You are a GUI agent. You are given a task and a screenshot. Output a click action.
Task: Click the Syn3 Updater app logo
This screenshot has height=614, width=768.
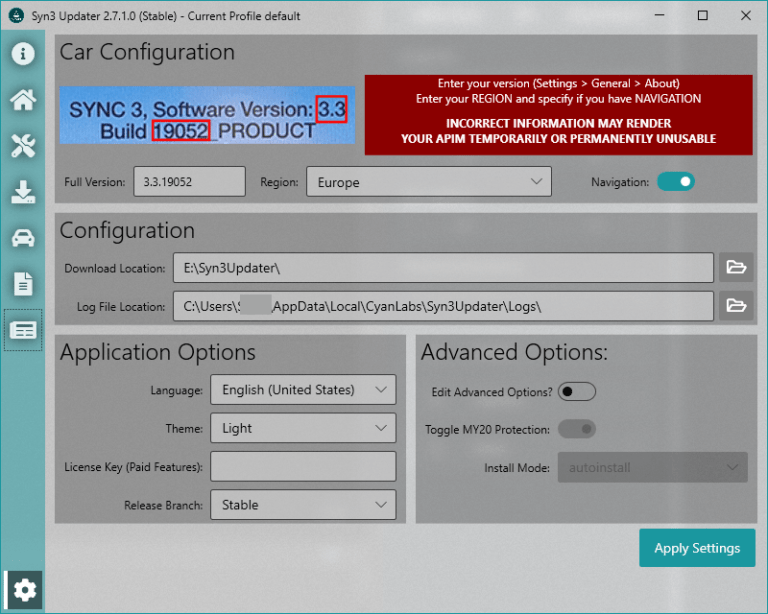click(16, 16)
